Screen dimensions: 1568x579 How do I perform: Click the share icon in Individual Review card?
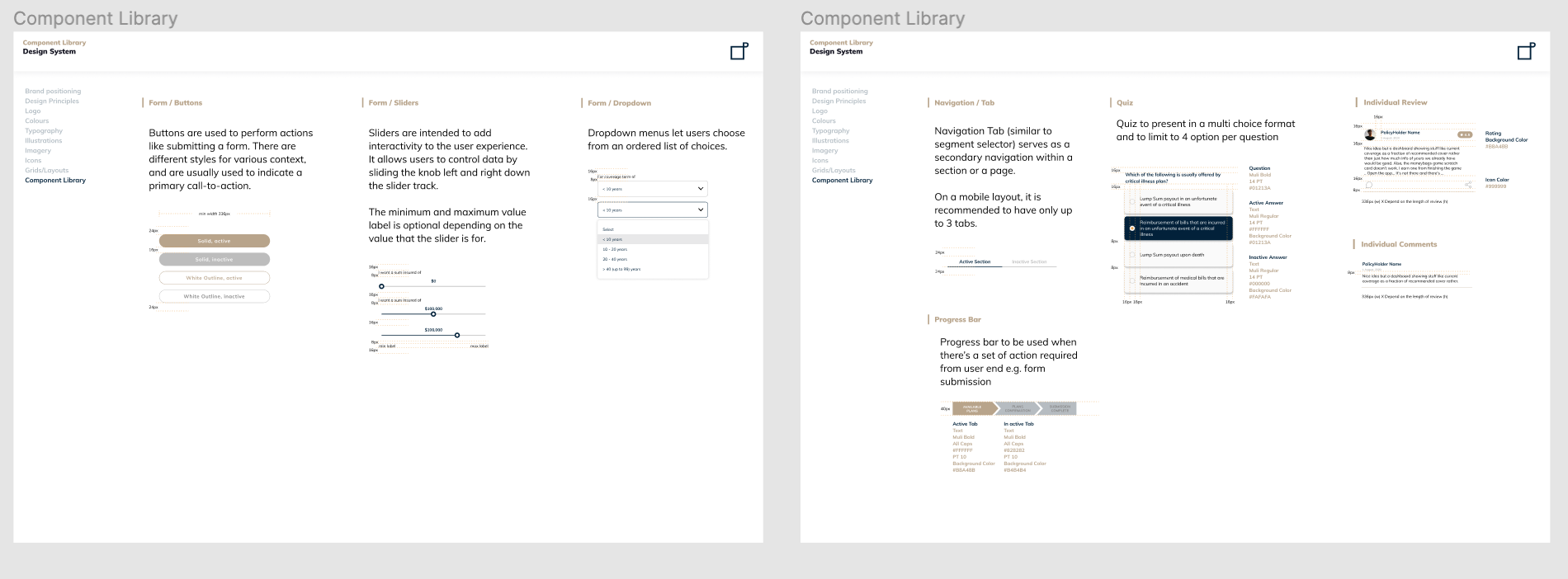pos(1467,185)
